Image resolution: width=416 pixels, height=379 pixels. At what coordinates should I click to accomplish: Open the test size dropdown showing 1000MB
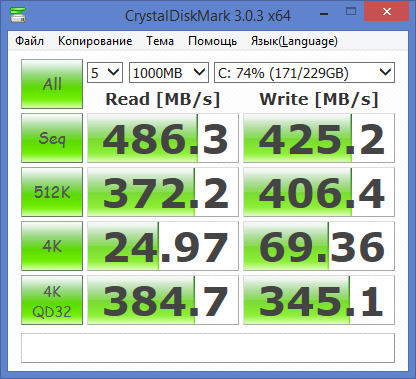click(169, 72)
